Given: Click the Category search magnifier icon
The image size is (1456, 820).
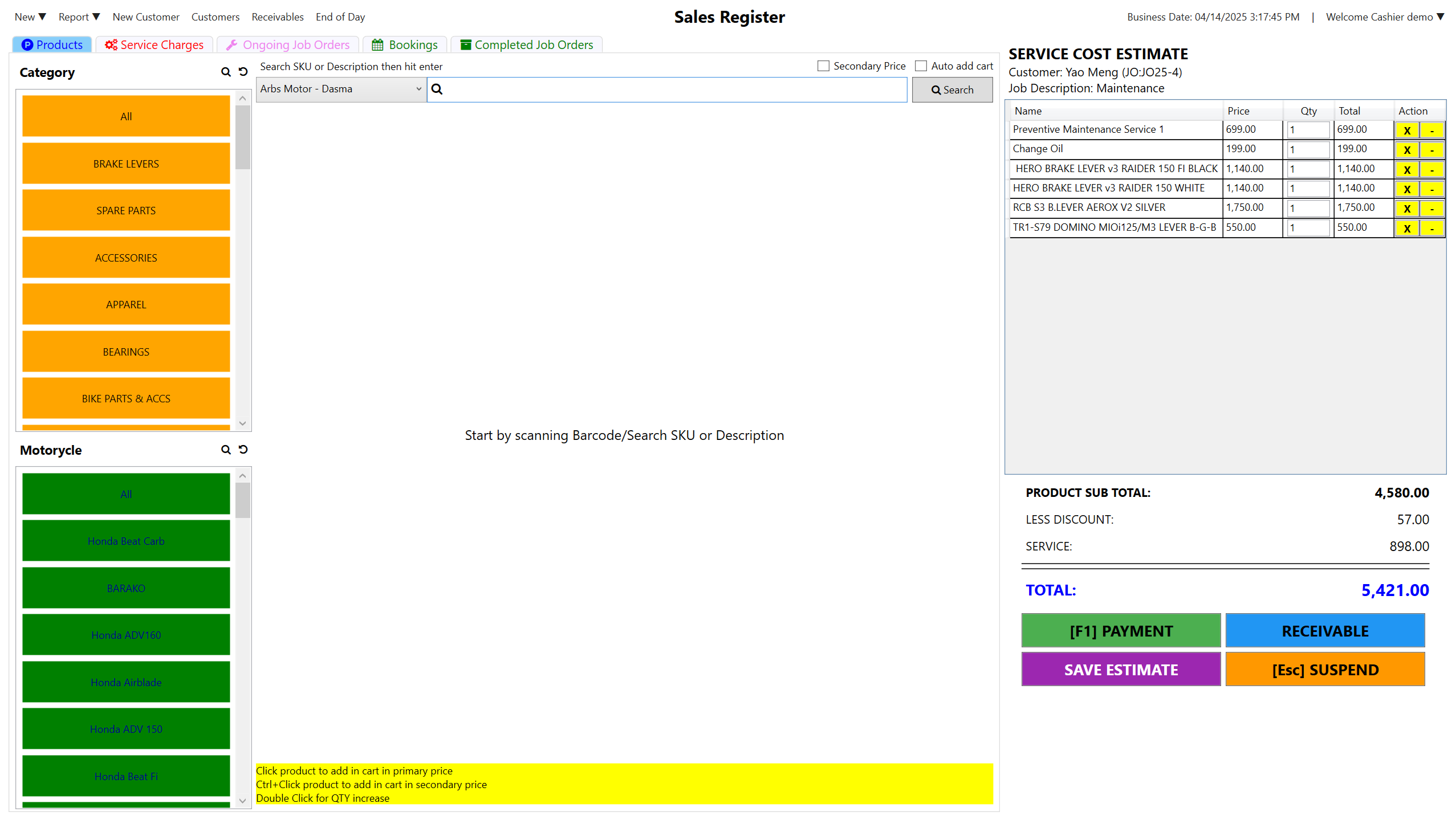Looking at the screenshot, I should click(x=226, y=72).
